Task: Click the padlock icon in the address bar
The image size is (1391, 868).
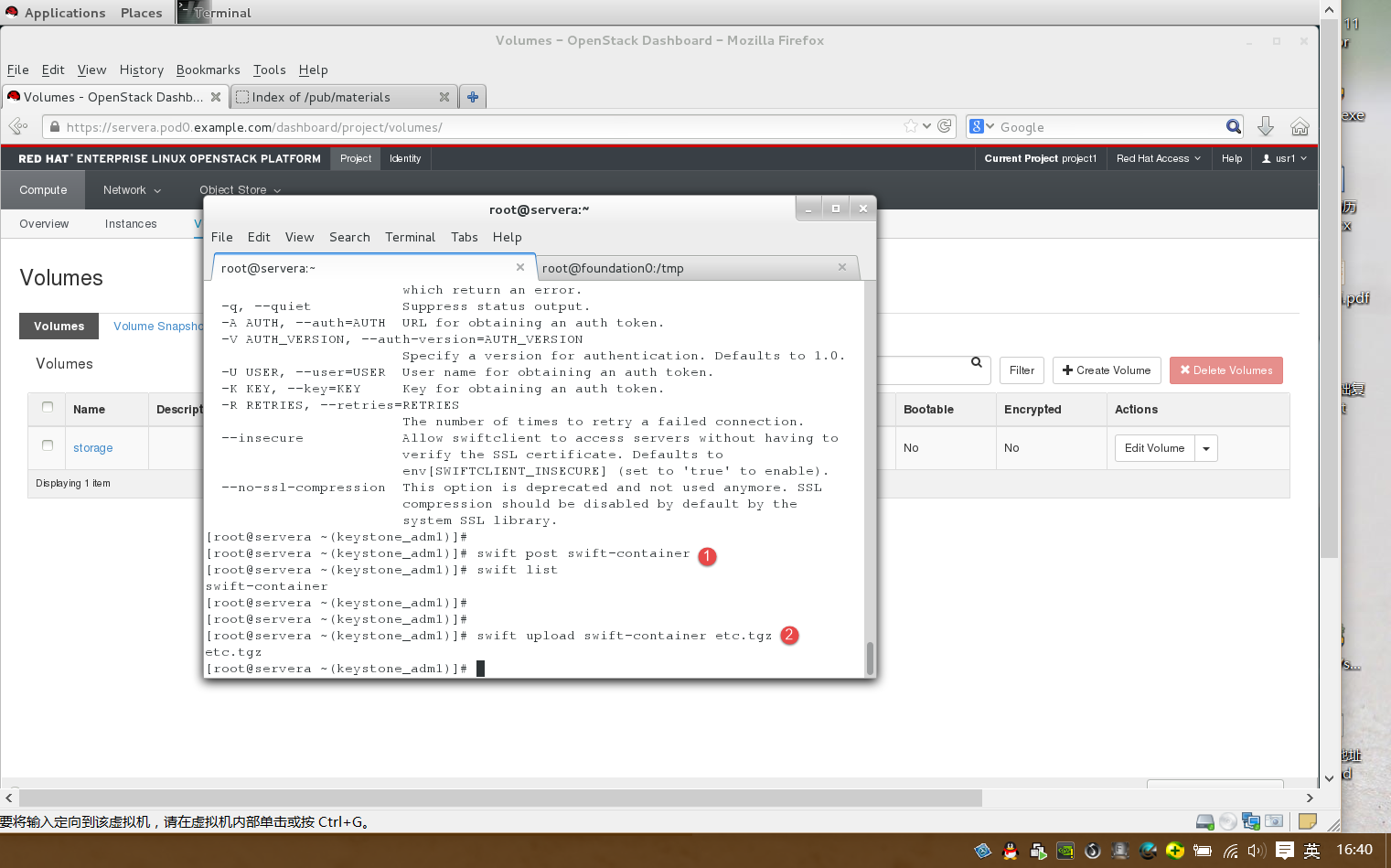Action: pyautogui.click(x=55, y=127)
